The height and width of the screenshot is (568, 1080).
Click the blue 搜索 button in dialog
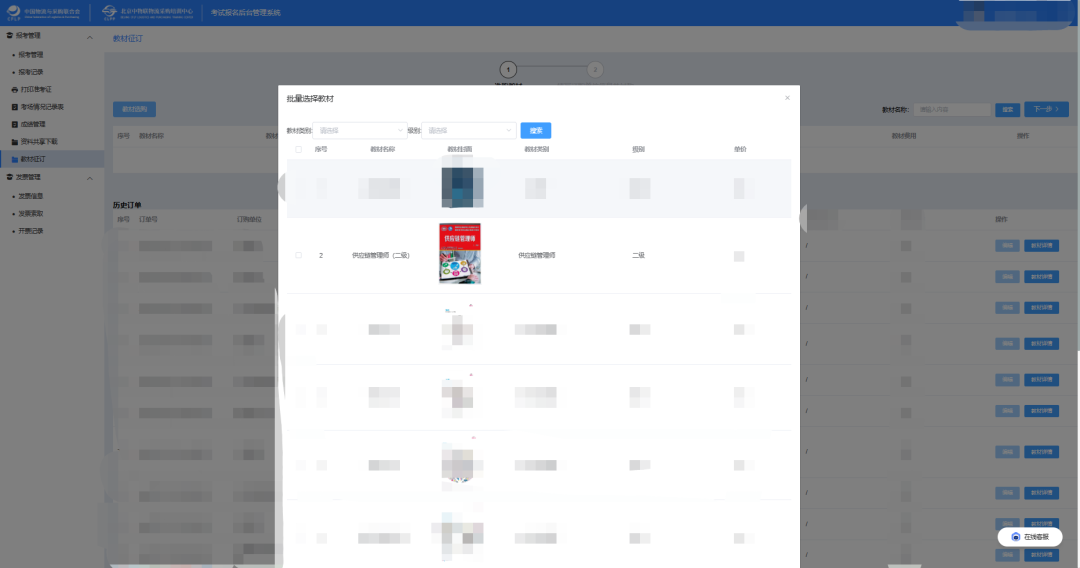point(536,130)
